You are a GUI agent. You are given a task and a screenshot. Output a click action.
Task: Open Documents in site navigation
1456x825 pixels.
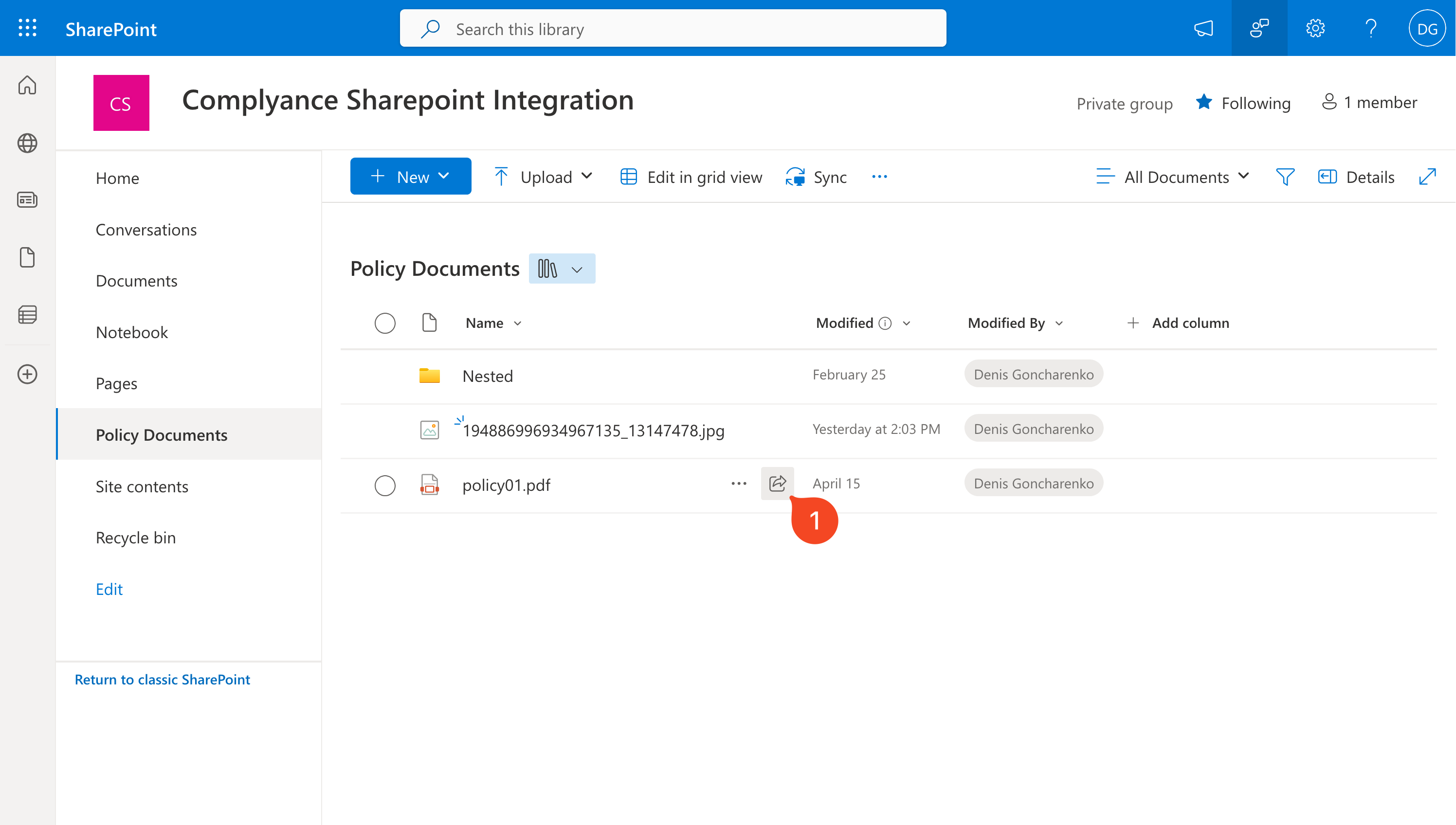[137, 281]
